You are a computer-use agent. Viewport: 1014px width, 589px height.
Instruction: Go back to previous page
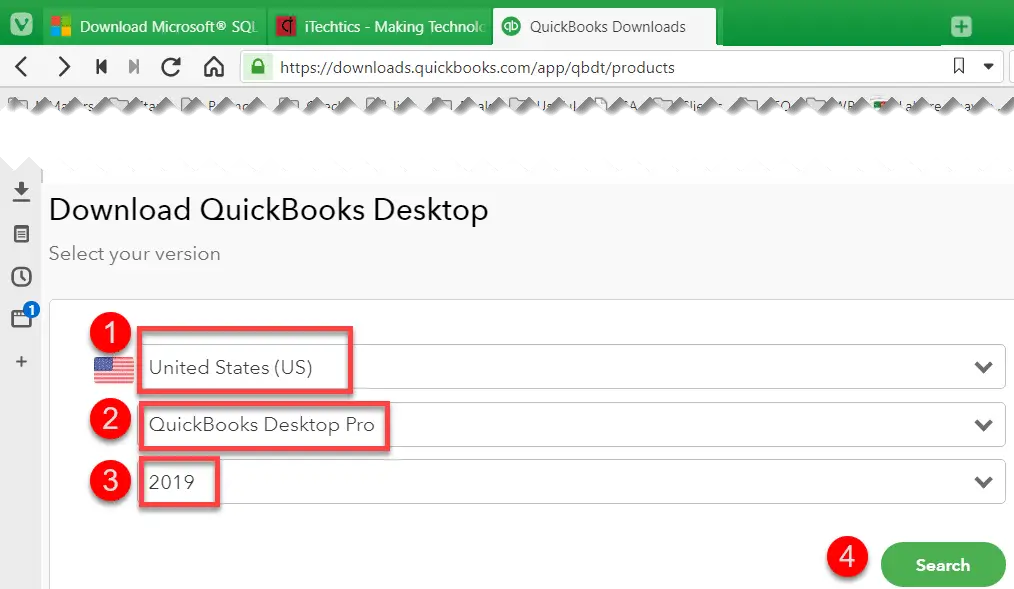(x=22, y=67)
